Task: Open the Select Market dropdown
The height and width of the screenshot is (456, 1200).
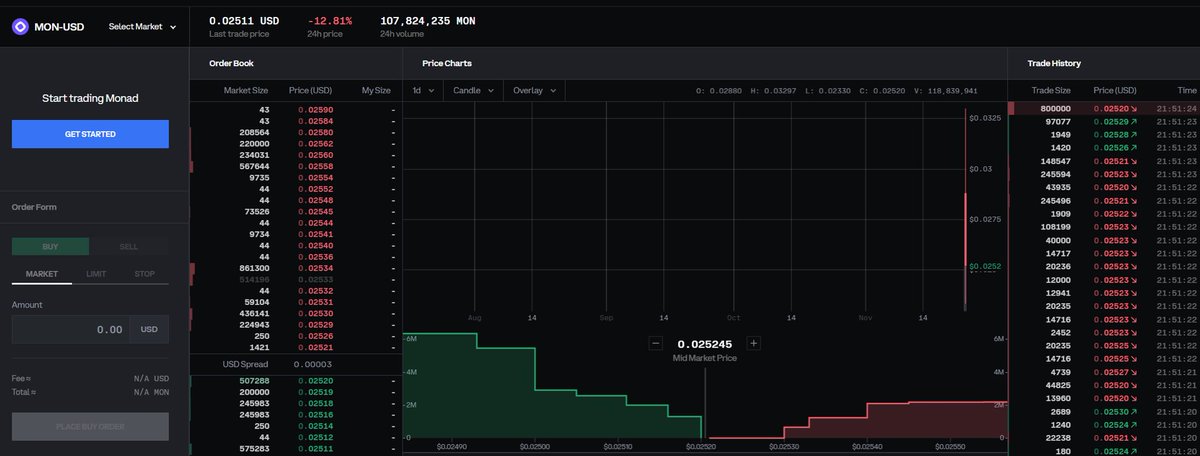Action: click(x=142, y=27)
